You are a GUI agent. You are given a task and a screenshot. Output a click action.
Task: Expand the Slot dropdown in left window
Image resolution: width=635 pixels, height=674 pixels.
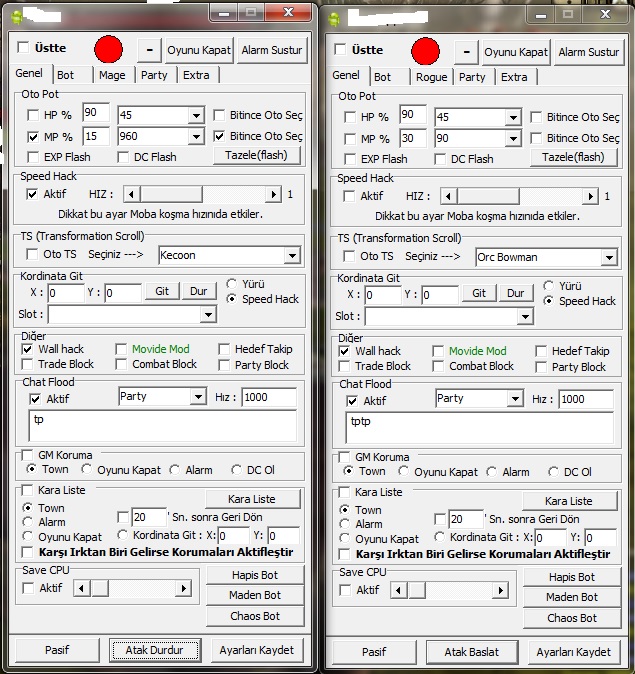tap(208, 315)
